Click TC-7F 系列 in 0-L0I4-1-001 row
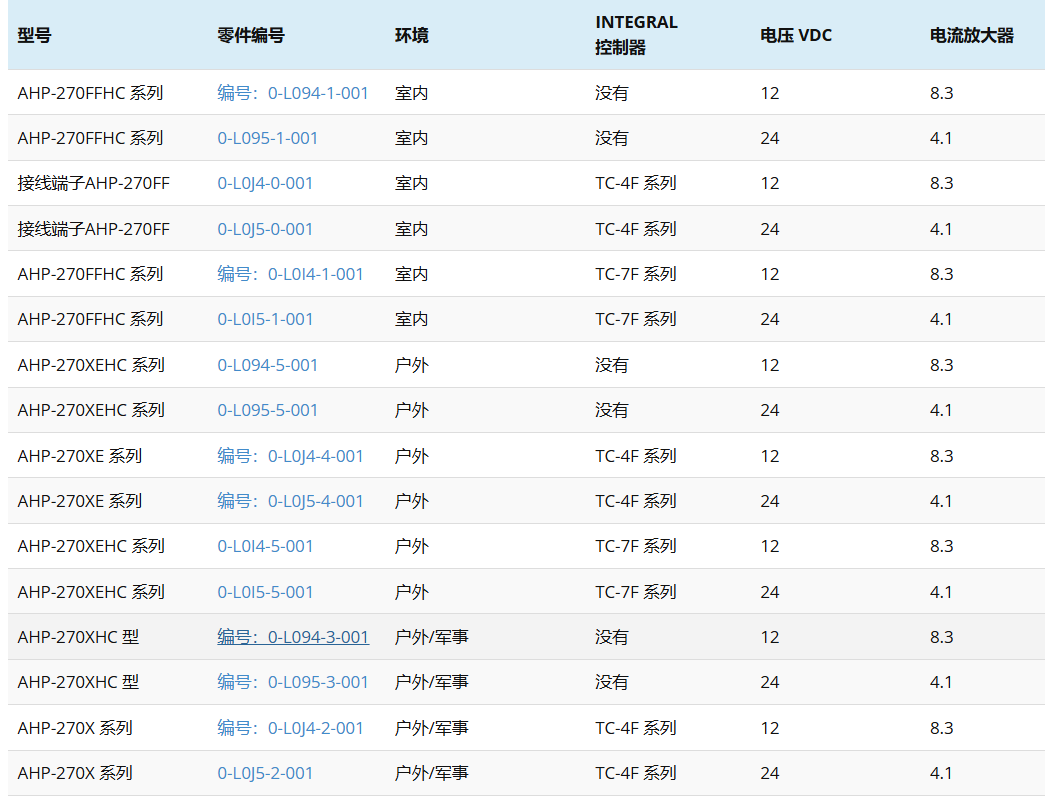This screenshot has width=1045, height=797. (x=636, y=274)
